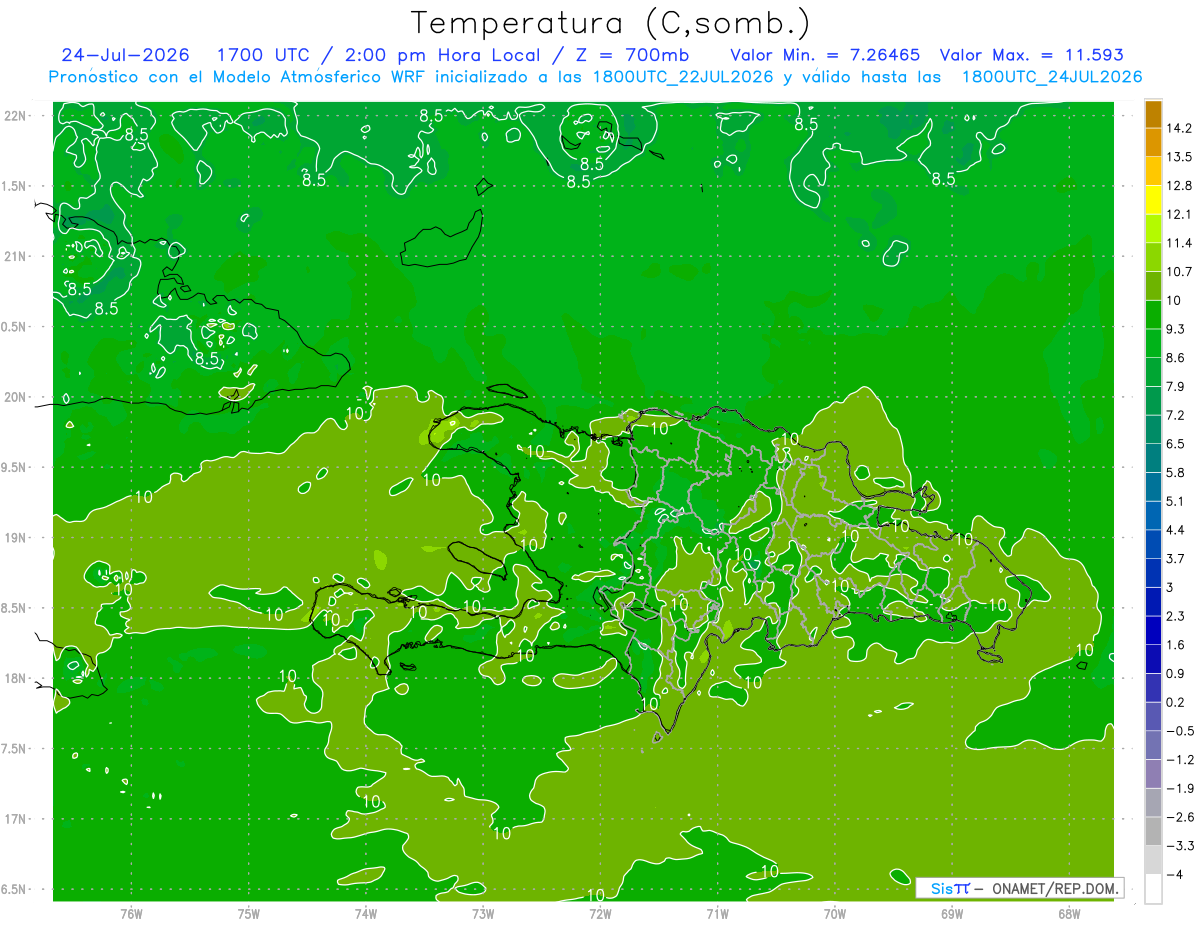Click the yellow legend swatch between 12.1 and 12.8

click(1153, 200)
